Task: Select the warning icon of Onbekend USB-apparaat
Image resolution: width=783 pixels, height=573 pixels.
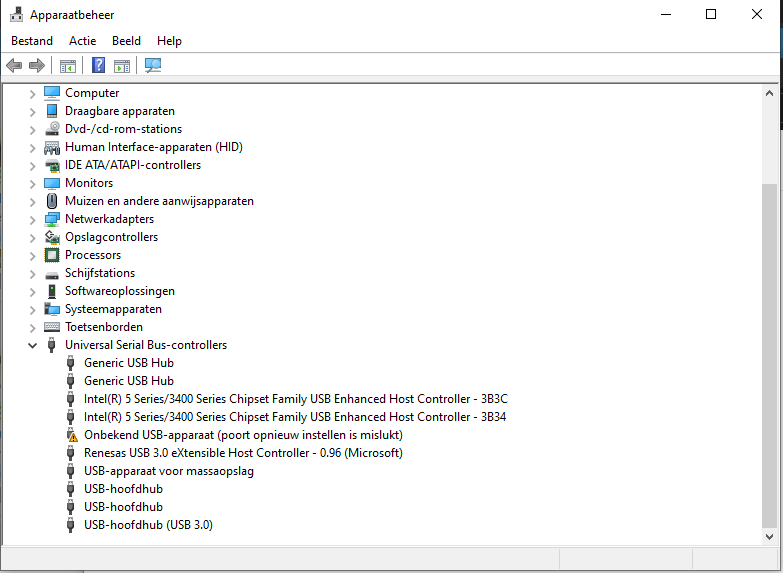Action: tap(71, 435)
